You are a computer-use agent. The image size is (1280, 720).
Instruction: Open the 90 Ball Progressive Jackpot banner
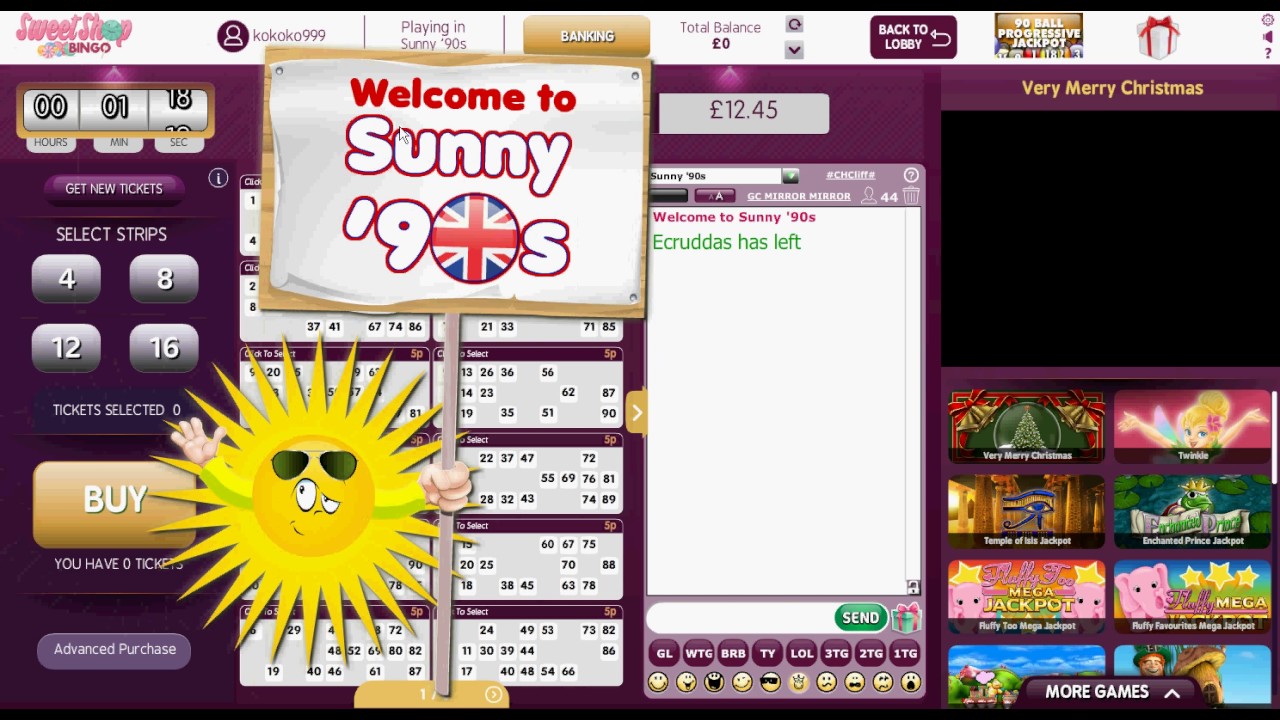coord(1038,36)
